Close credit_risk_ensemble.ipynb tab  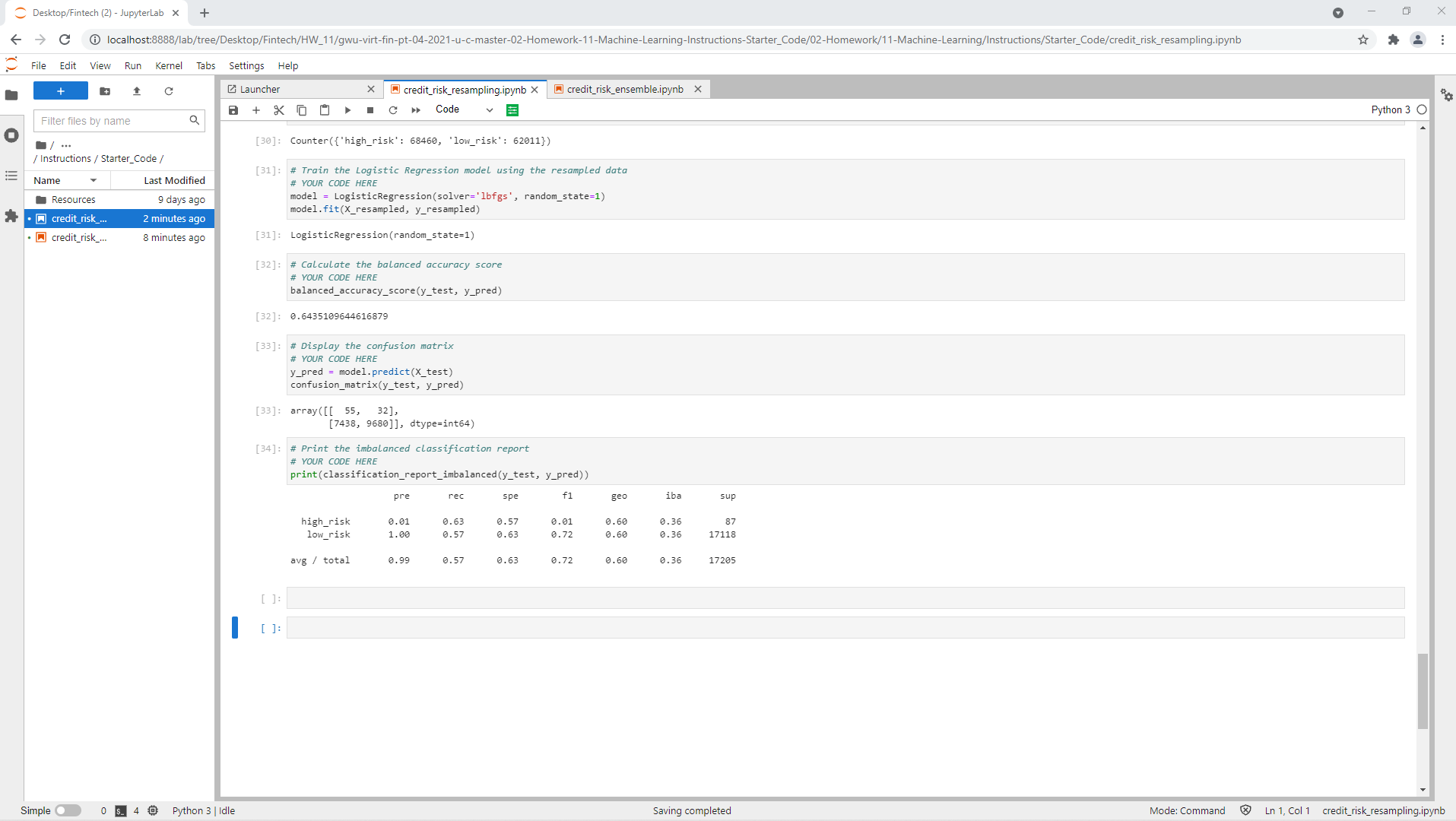pos(698,90)
